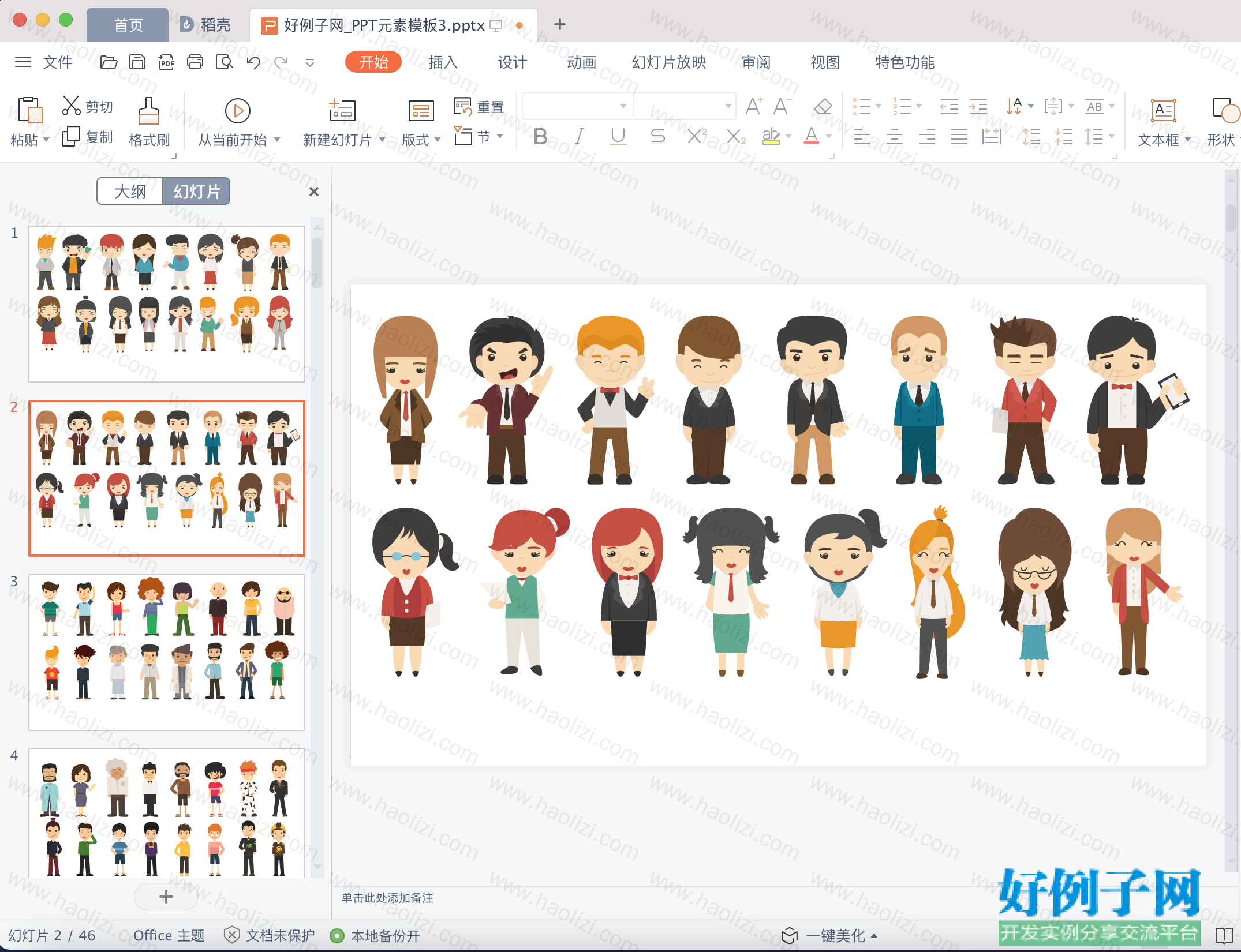Select slide 1 thumbnail

tap(167, 304)
